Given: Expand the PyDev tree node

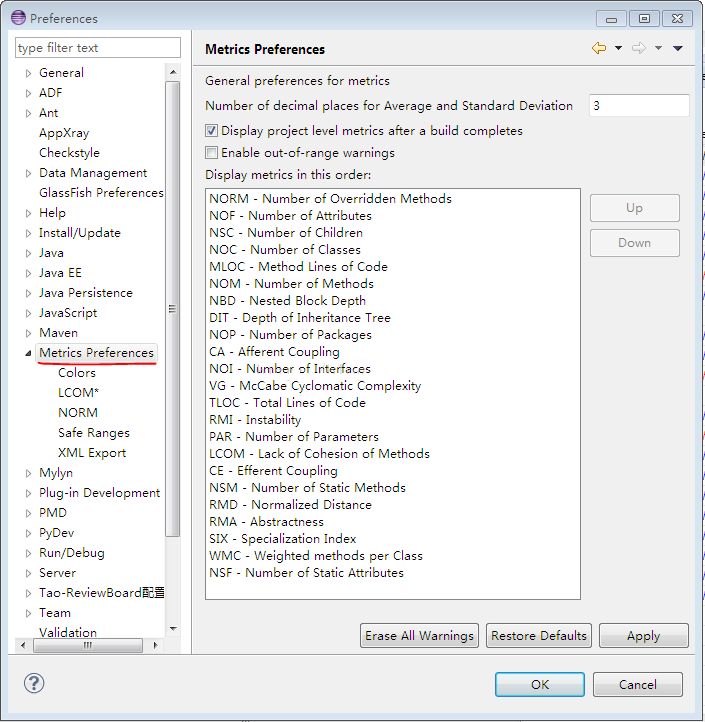Looking at the screenshot, I should pos(29,533).
